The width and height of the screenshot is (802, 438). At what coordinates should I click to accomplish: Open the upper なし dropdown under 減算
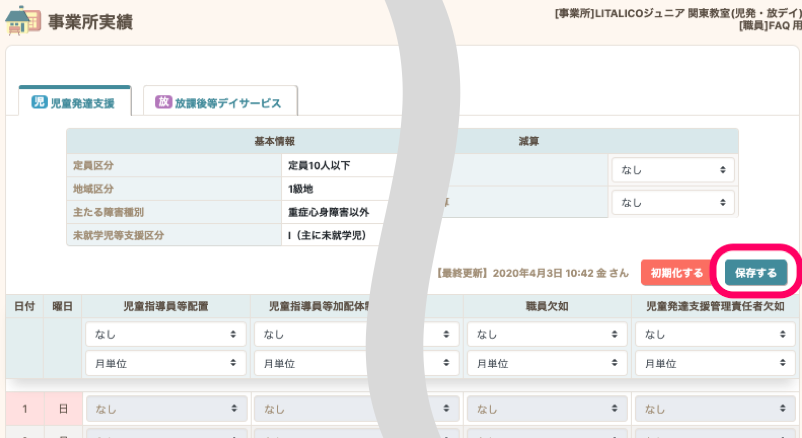(x=672, y=170)
